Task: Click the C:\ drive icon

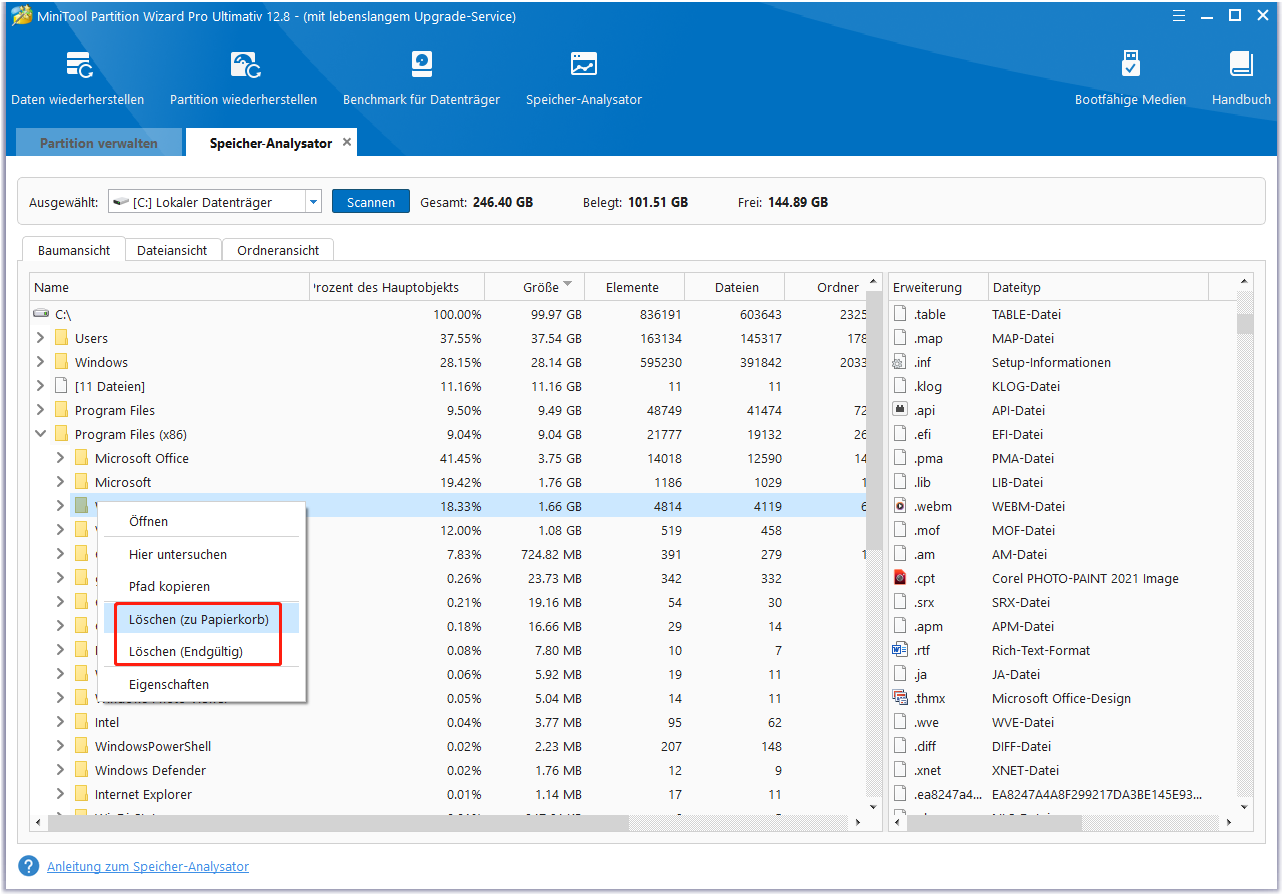Action: click(x=42, y=314)
